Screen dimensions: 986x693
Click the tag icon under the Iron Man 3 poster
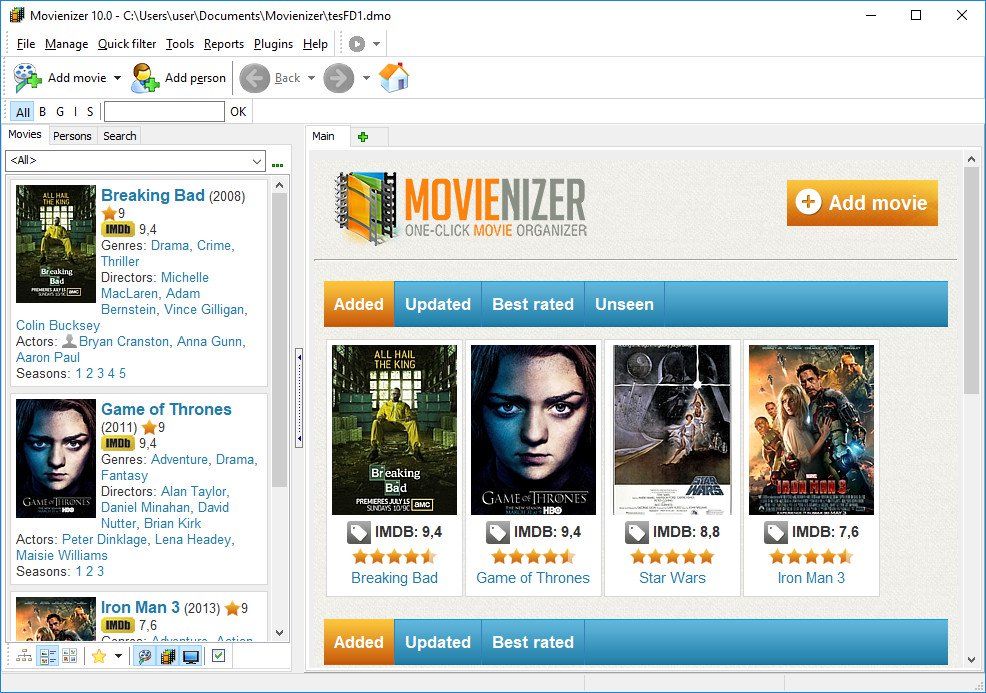[x=775, y=533]
